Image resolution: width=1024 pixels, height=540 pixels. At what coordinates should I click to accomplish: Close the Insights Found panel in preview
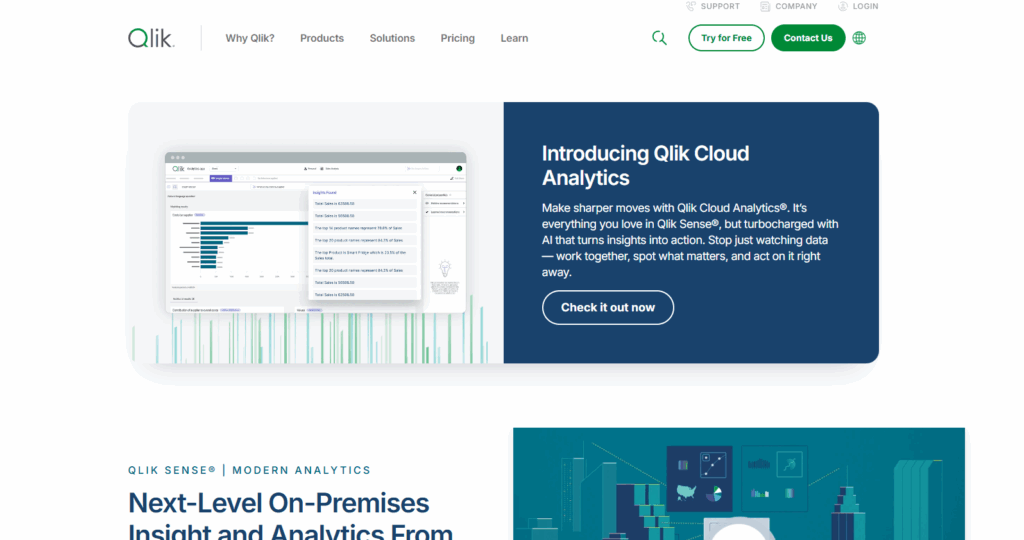pos(415,192)
